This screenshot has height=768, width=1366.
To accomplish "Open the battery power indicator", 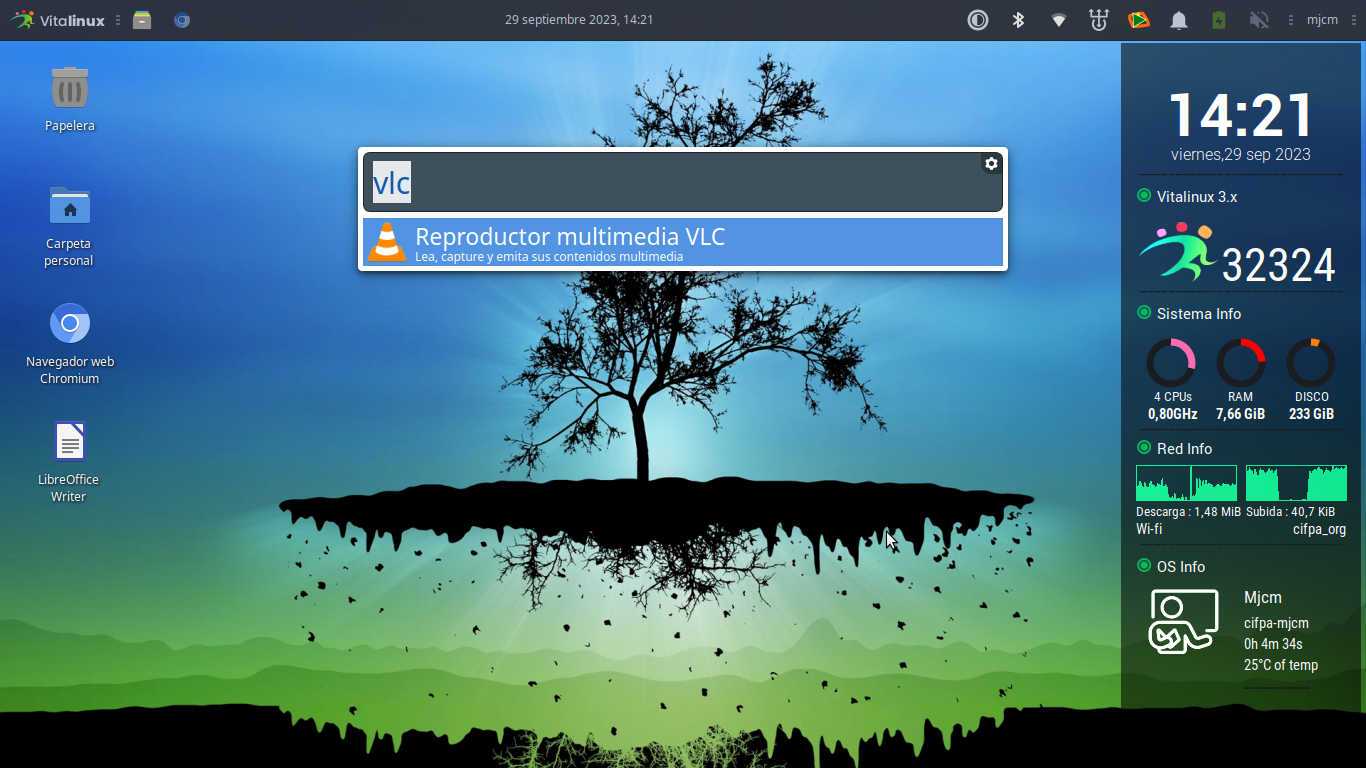I will [x=1219, y=20].
